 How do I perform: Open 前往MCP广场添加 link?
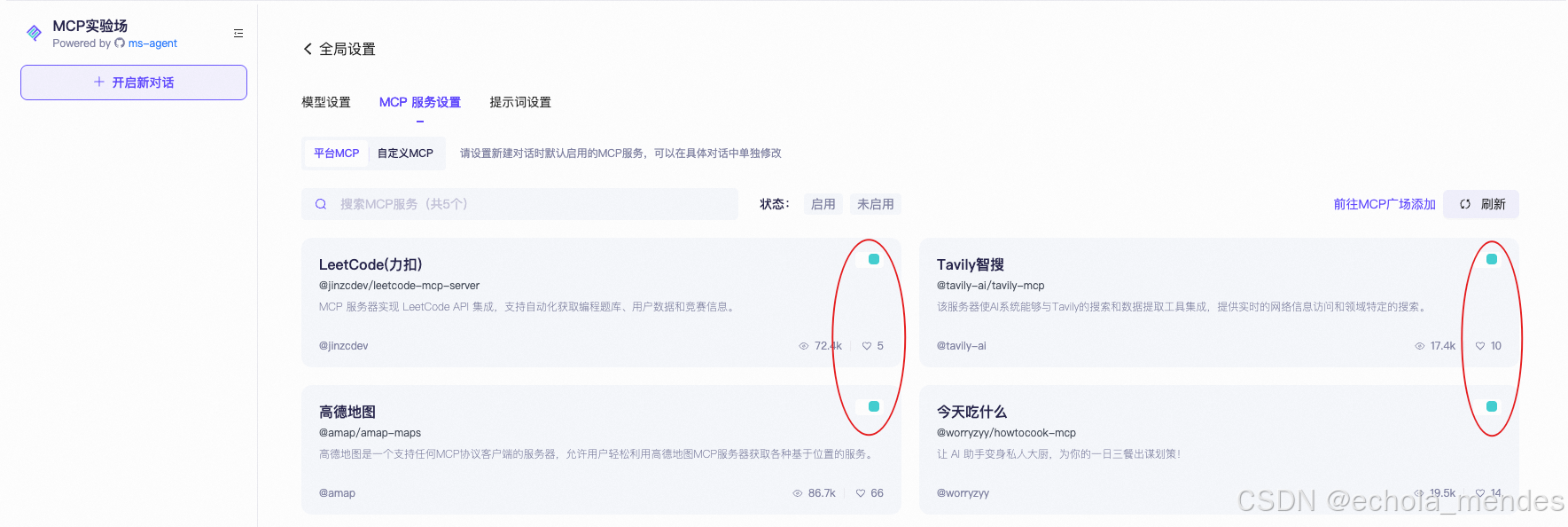1385,204
